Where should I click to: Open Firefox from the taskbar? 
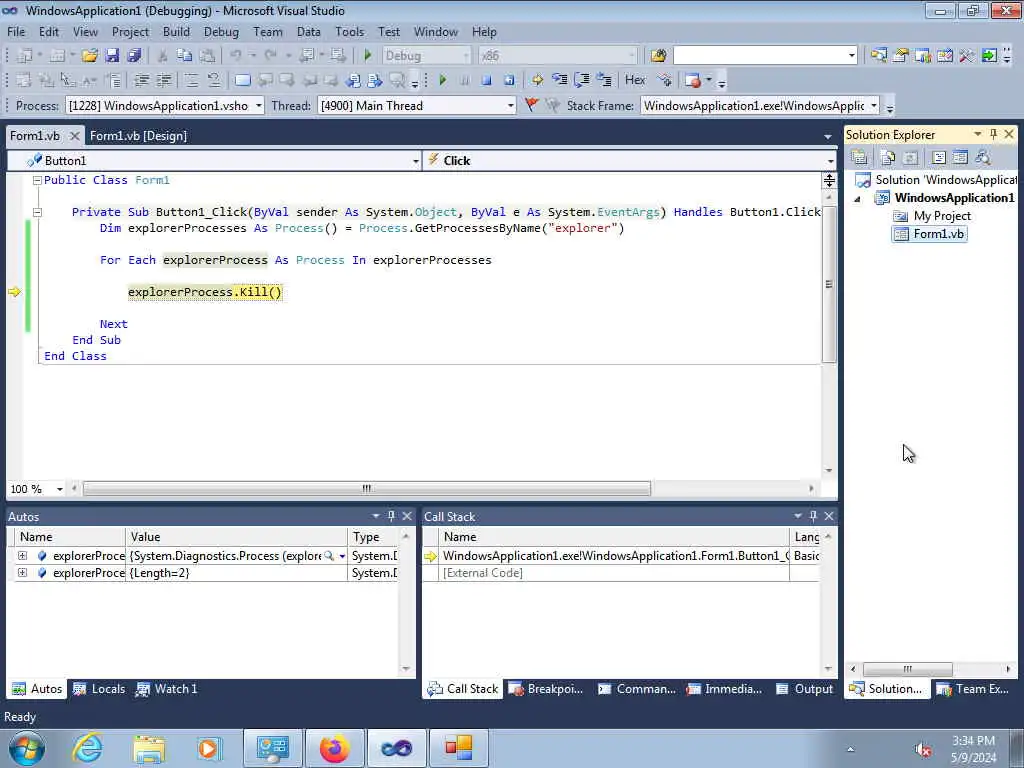[x=334, y=748]
